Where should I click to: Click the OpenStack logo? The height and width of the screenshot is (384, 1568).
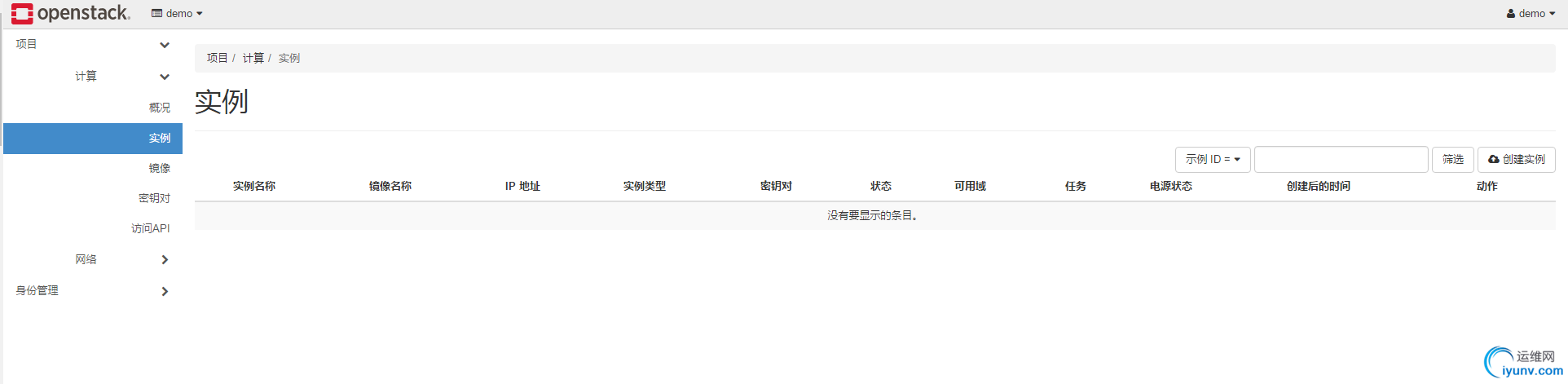pos(70,13)
